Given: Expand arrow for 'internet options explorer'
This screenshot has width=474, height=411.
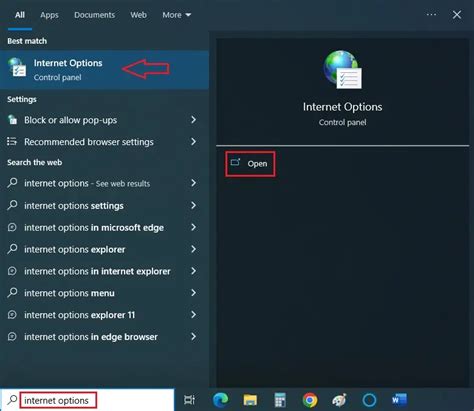Looking at the screenshot, I should point(193,249).
